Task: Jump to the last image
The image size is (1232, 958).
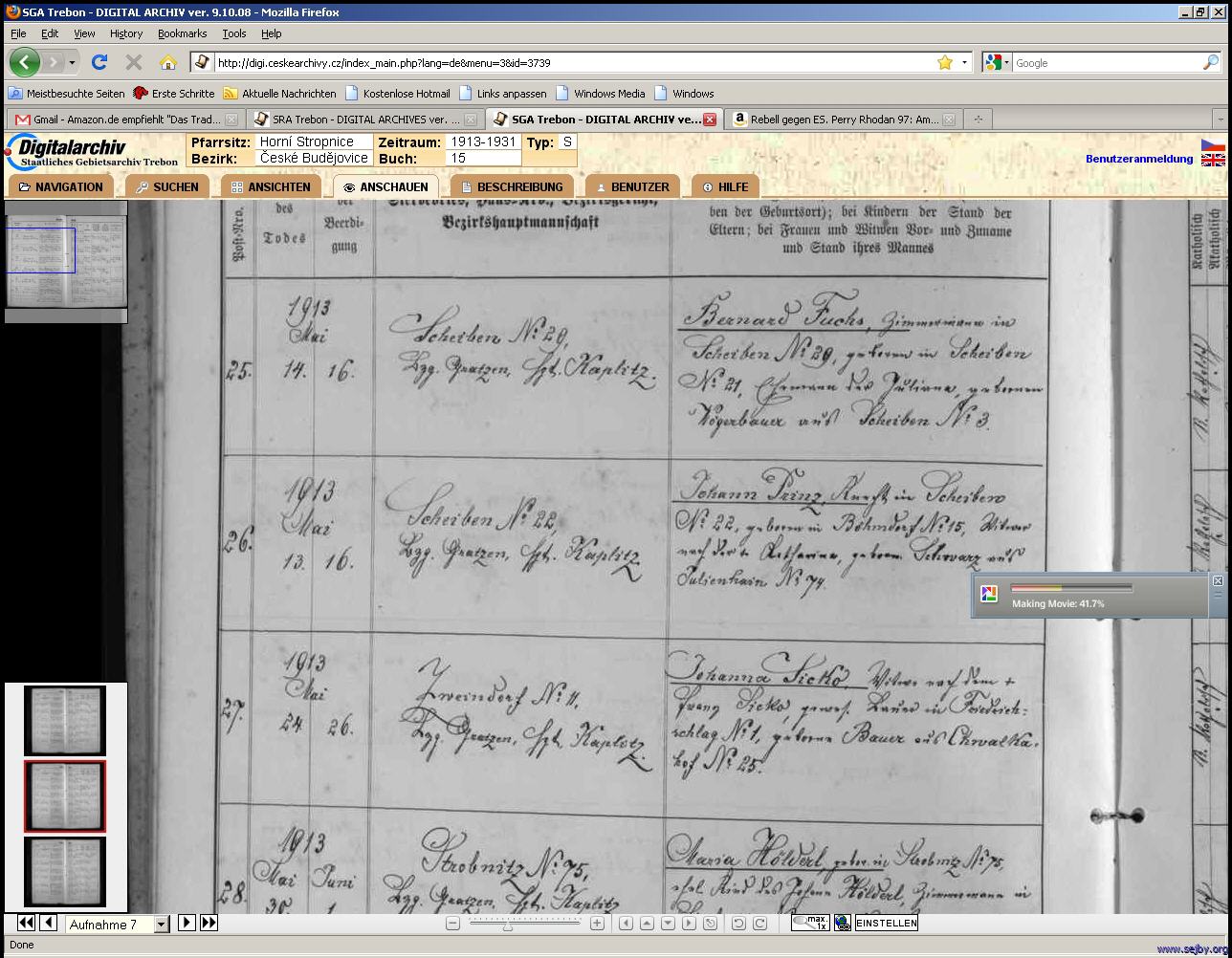Action: (209, 923)
